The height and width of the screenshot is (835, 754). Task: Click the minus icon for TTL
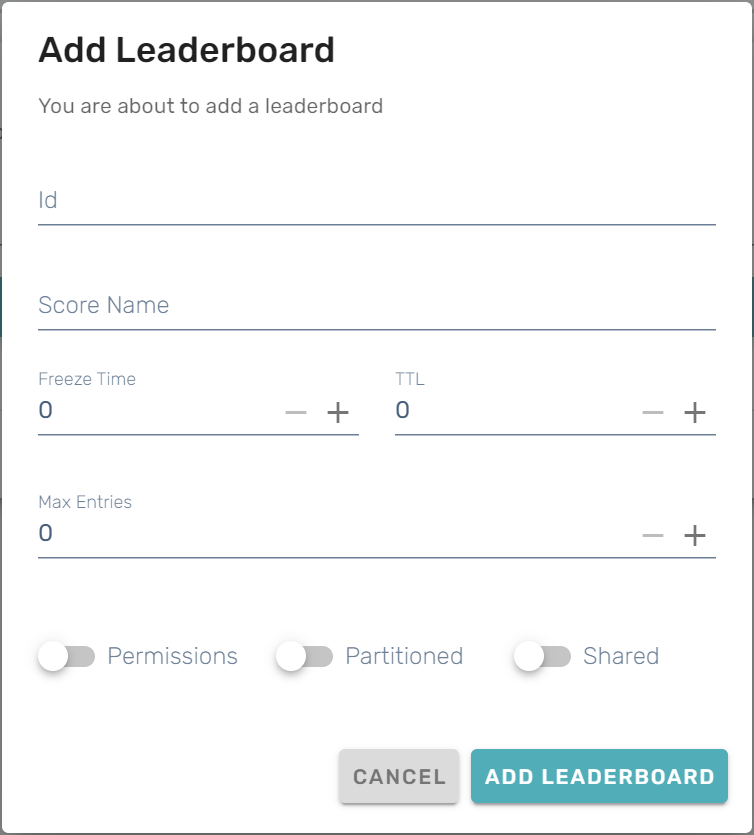click(x=653, y=412)
